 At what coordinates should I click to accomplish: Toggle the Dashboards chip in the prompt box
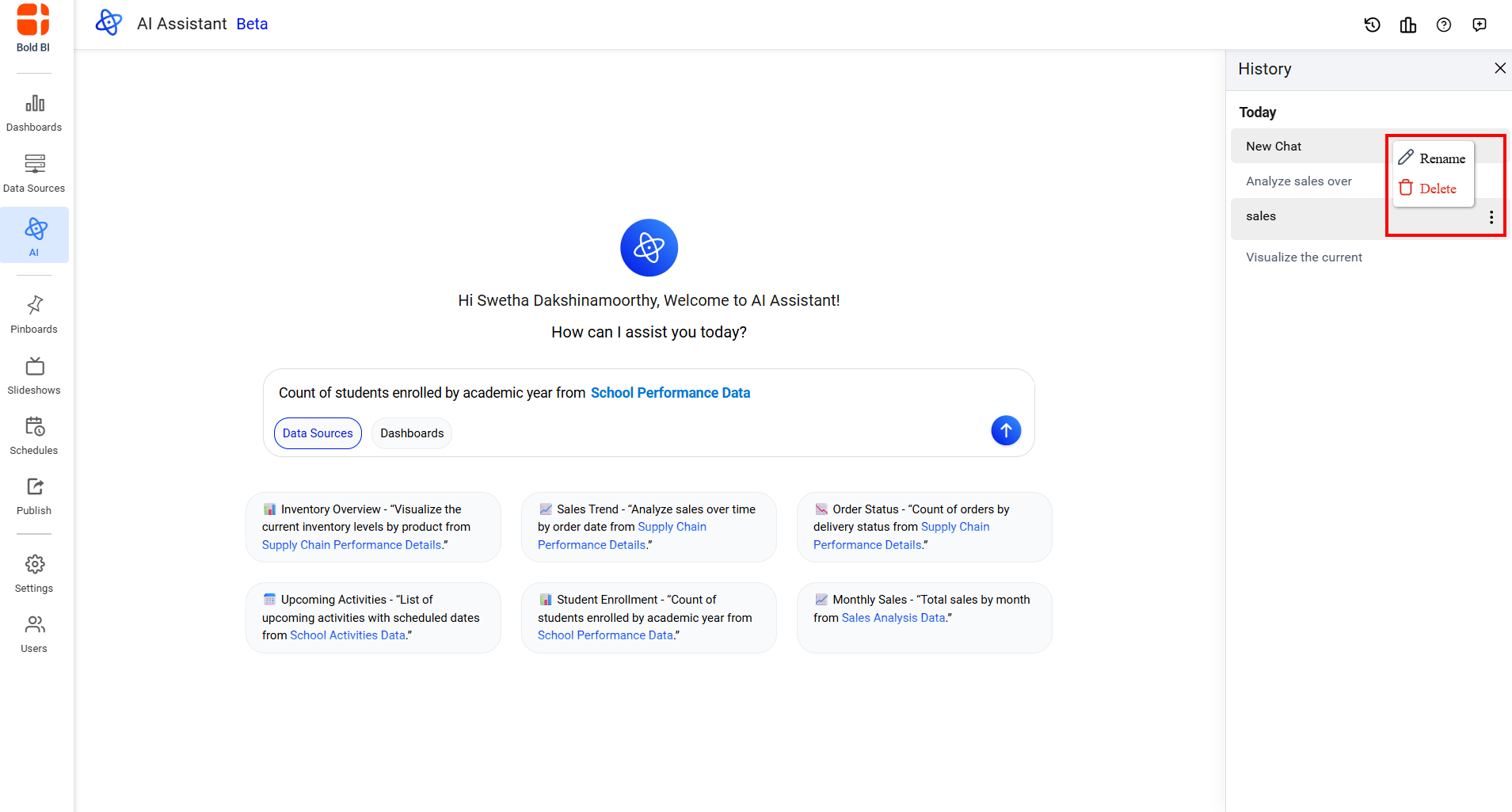click(x=412, y=433)
